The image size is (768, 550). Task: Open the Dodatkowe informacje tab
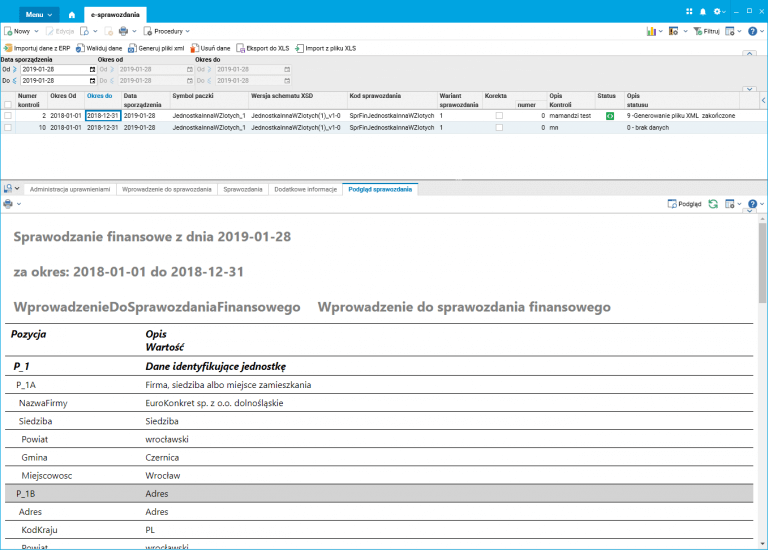pos(306,190)
